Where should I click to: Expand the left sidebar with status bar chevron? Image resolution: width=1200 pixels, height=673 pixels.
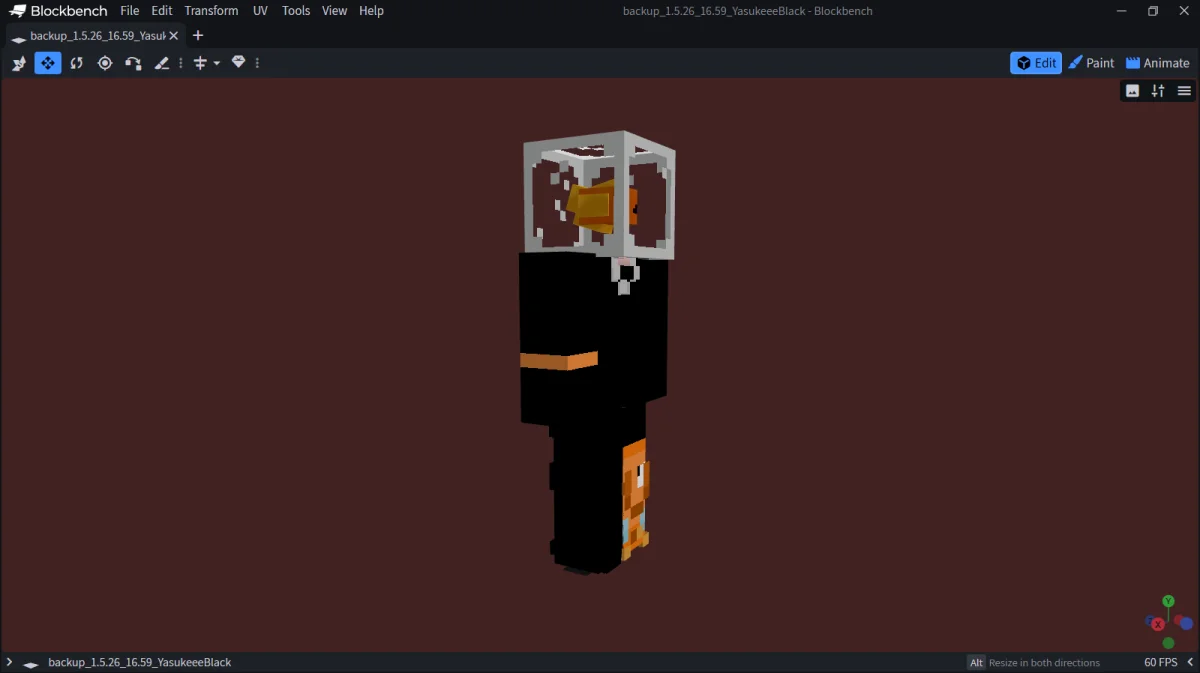click(x=9, y=662)
